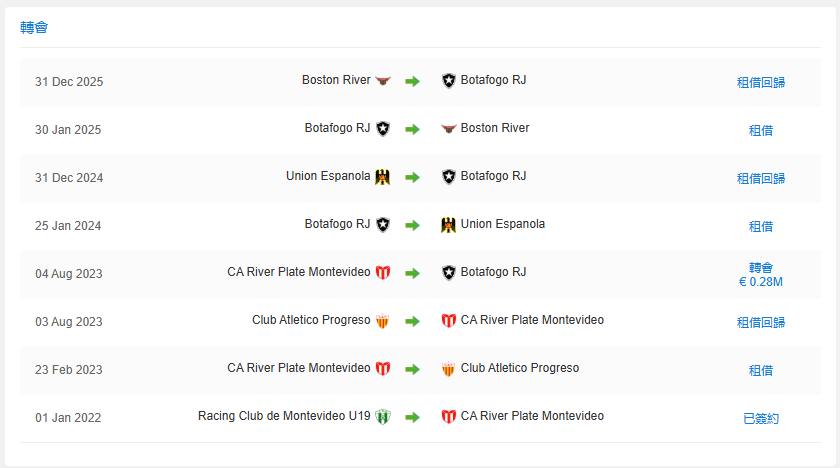
Task: Click Racing Club de Montevideo U19 crest
Action: [382, 417]
